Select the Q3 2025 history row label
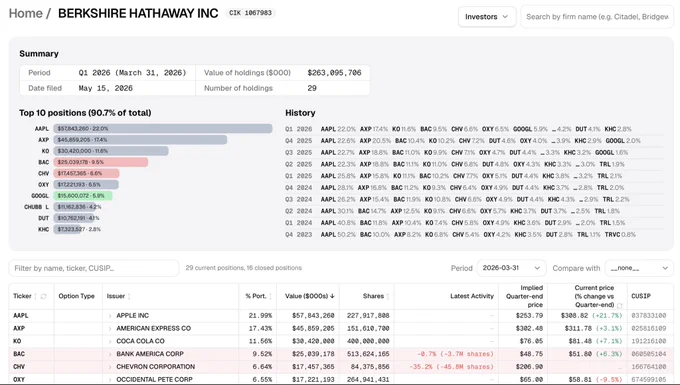The height and width of the screenshot is (385, 680). coord(298,153)
